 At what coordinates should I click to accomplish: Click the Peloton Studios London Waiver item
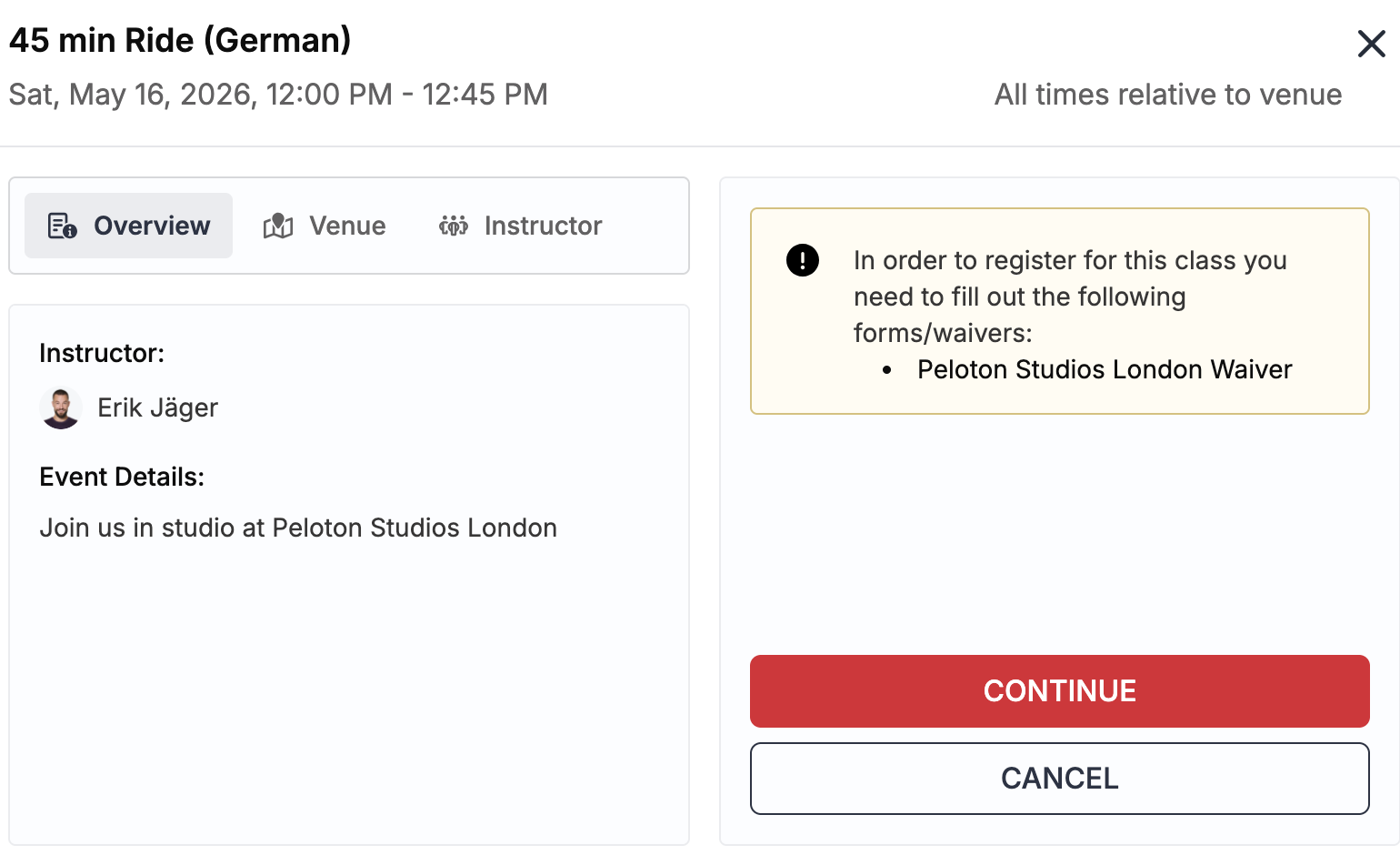[1104, 369]
